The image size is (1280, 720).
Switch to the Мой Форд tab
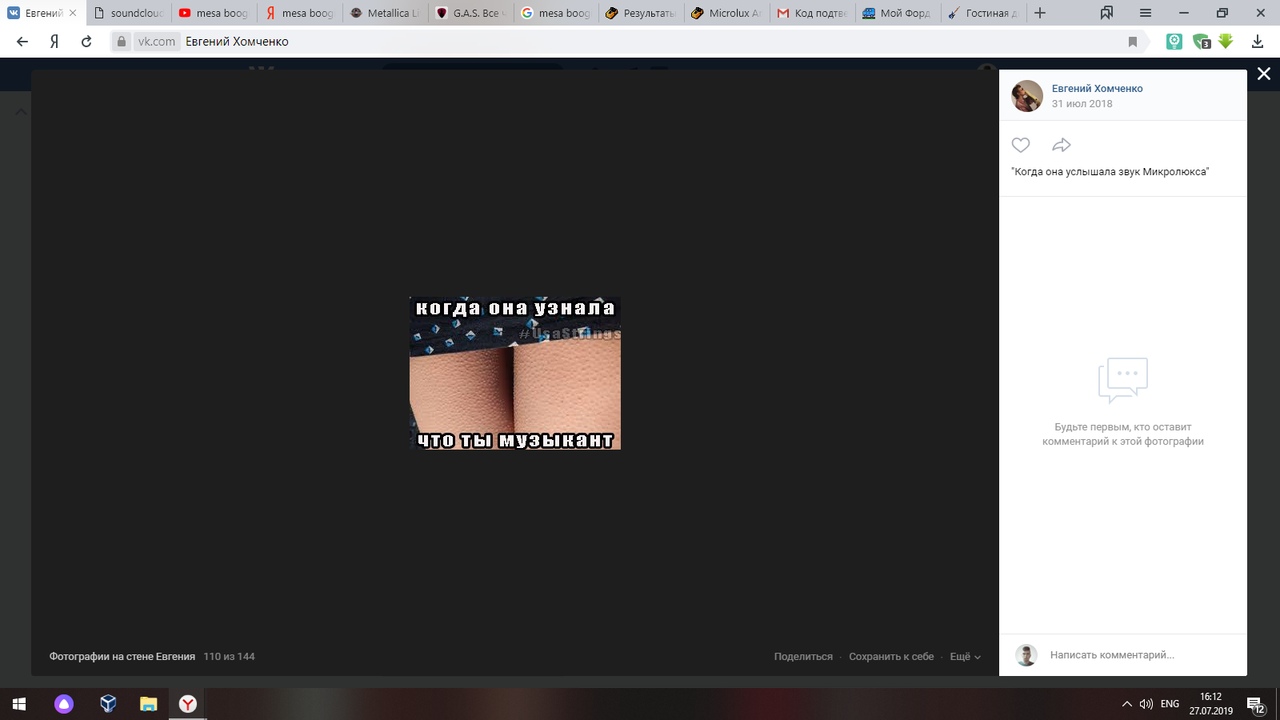point(895,13)
